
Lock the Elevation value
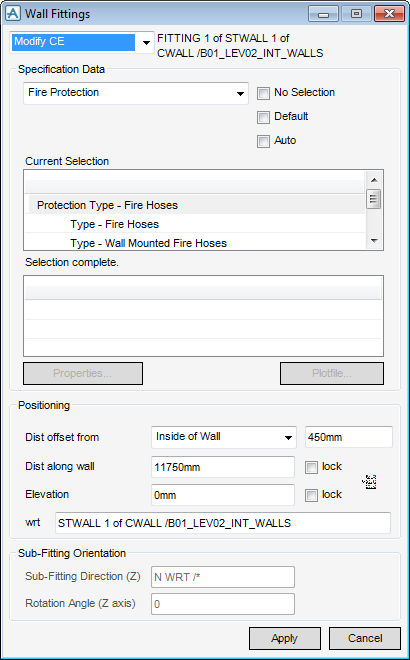coord(311,495)
